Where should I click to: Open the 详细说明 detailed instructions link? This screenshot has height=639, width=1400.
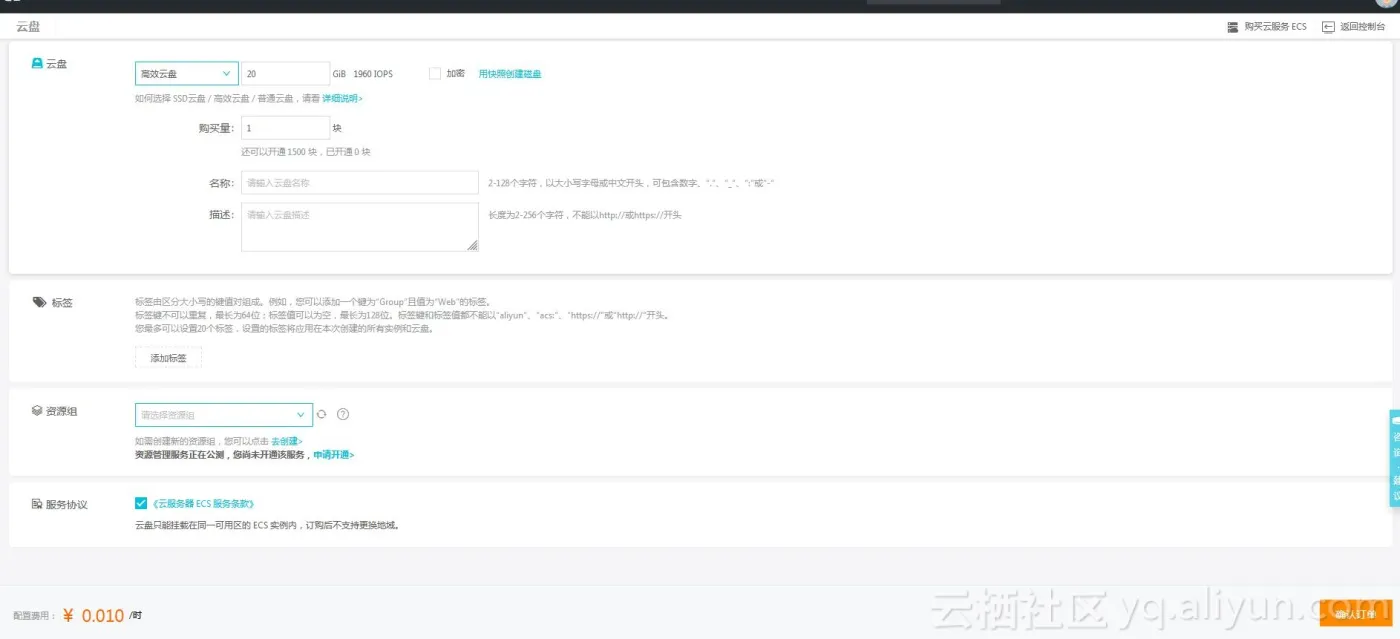[x=342, y=99]
